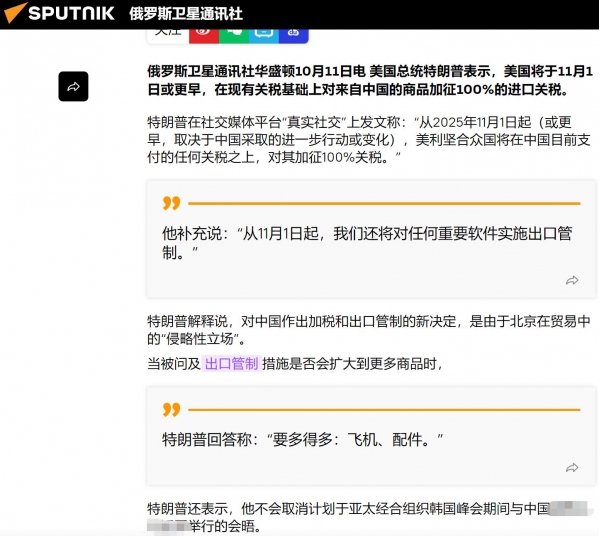This screenshot has width=600, height=536.
Task: Share the quote about 飞机、配件
Action: click(572, 467)
